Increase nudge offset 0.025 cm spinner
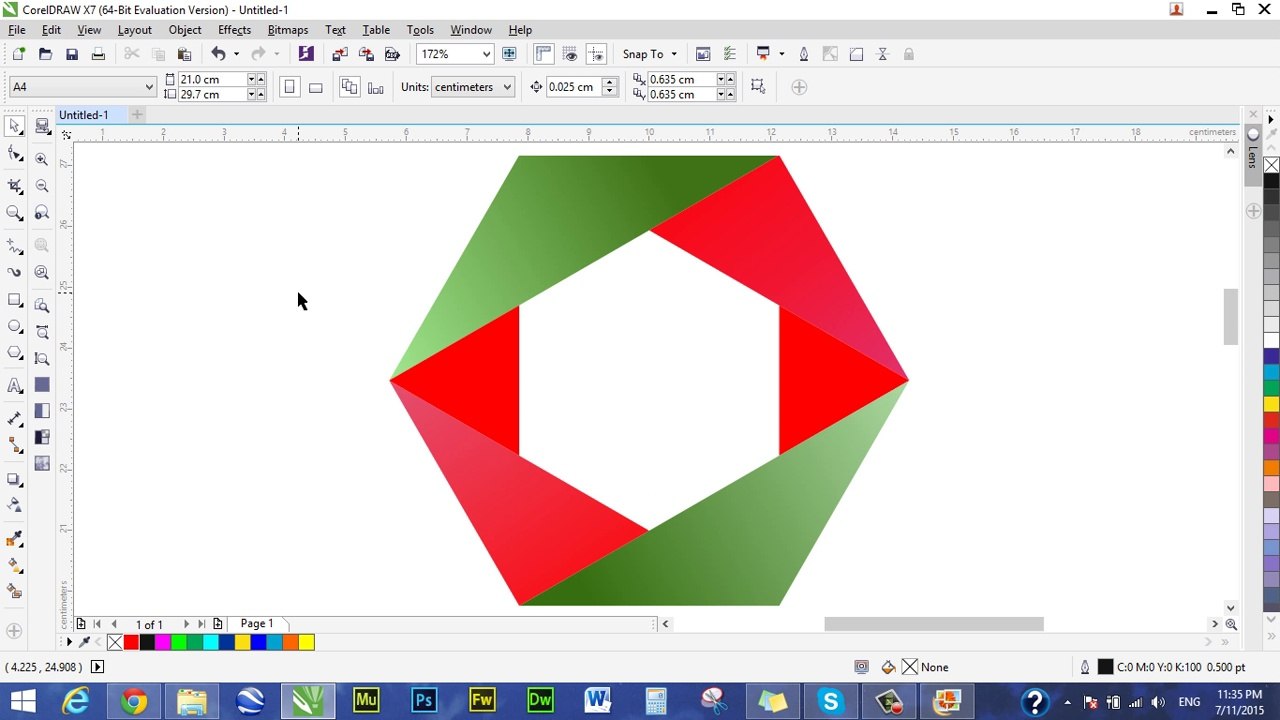The image size is (1280, 720). [609, 82]
